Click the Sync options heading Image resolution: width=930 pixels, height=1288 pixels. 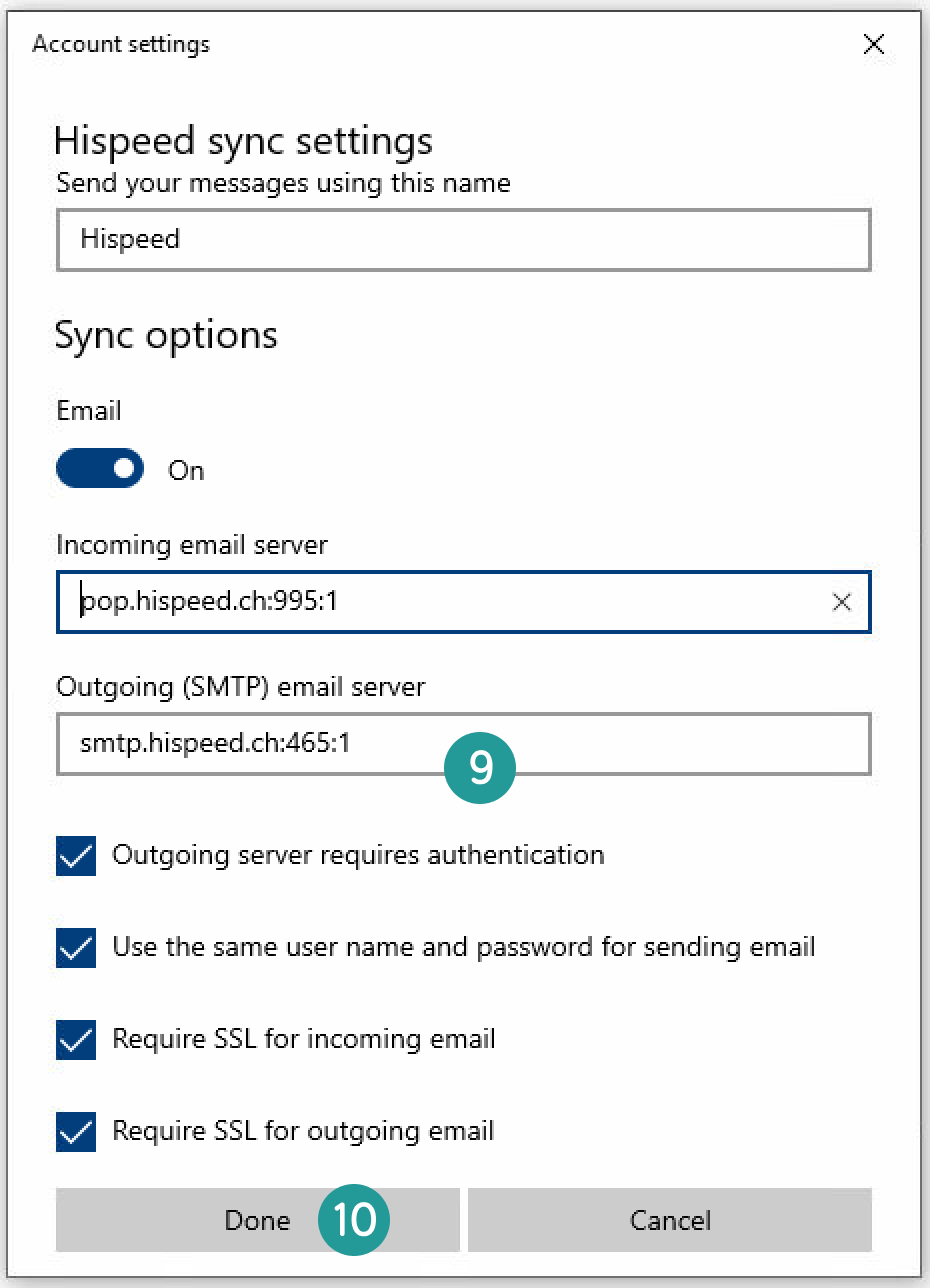pyautogui.click(x=166, y=335)
